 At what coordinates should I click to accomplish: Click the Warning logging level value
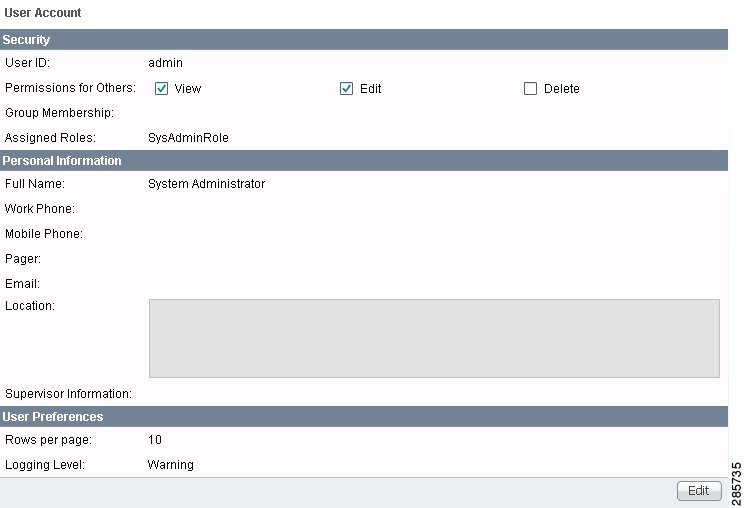(170, 465)
